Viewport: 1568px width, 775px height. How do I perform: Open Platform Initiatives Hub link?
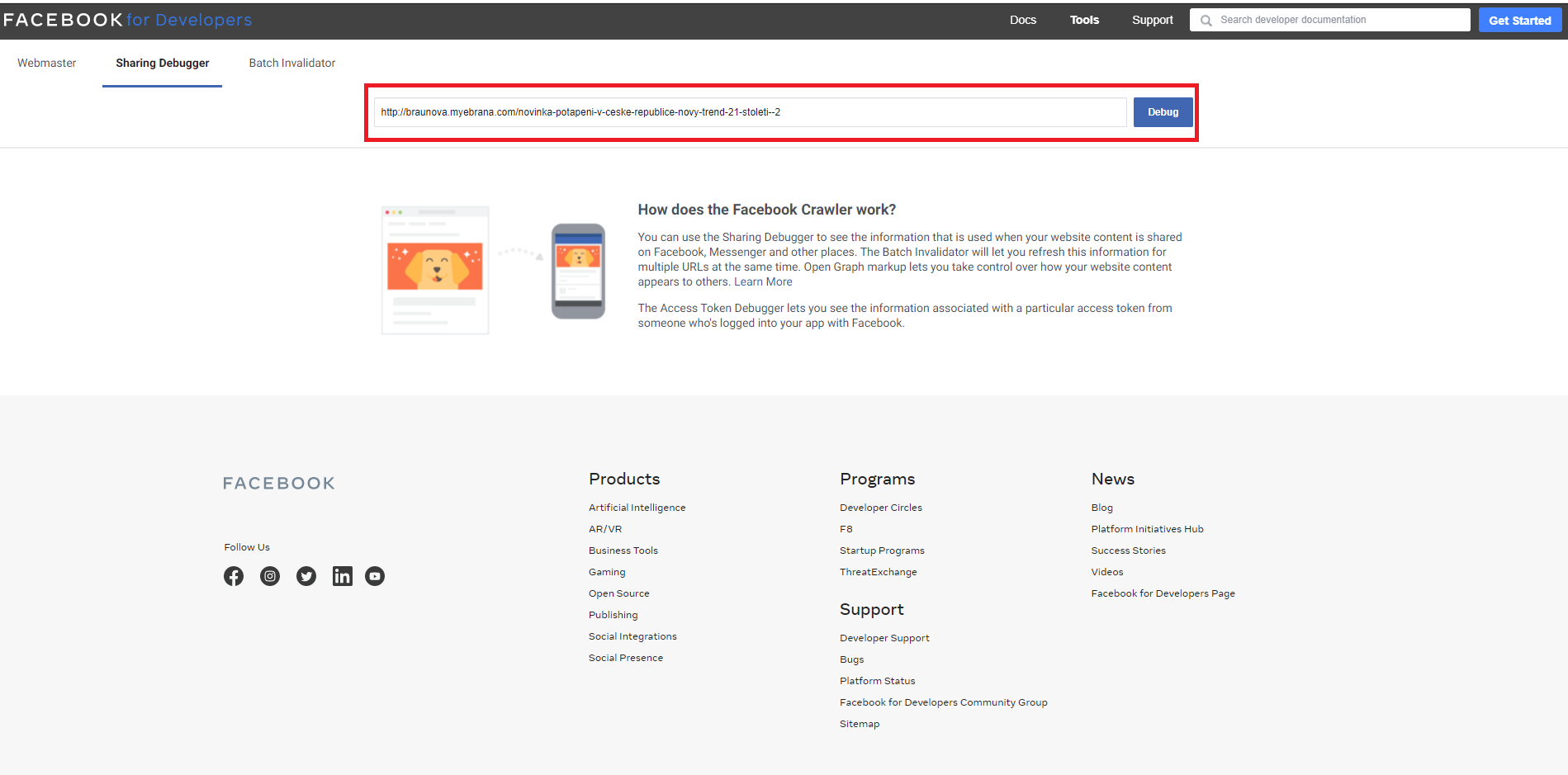point(1148,529)
